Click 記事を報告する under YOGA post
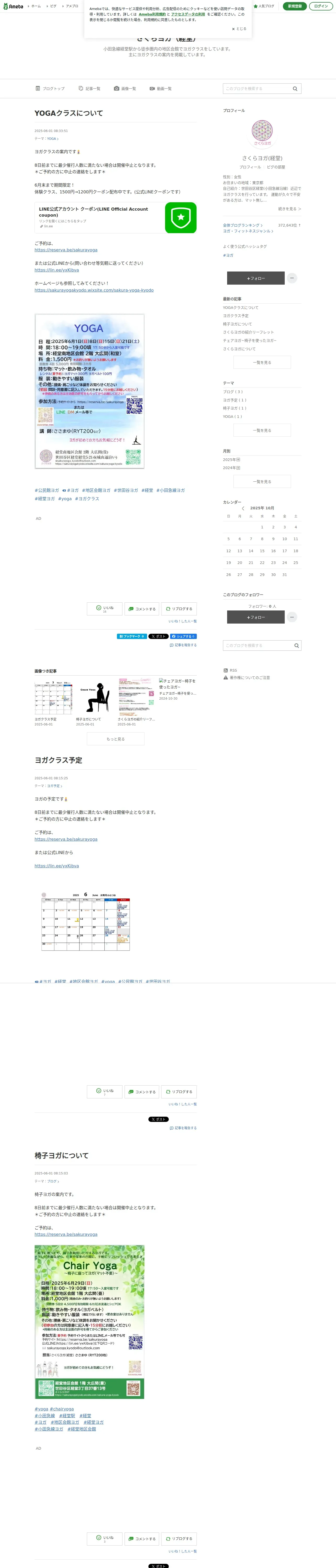Image resolution: width=336 pixels, height=1568 pixels. 183,645
